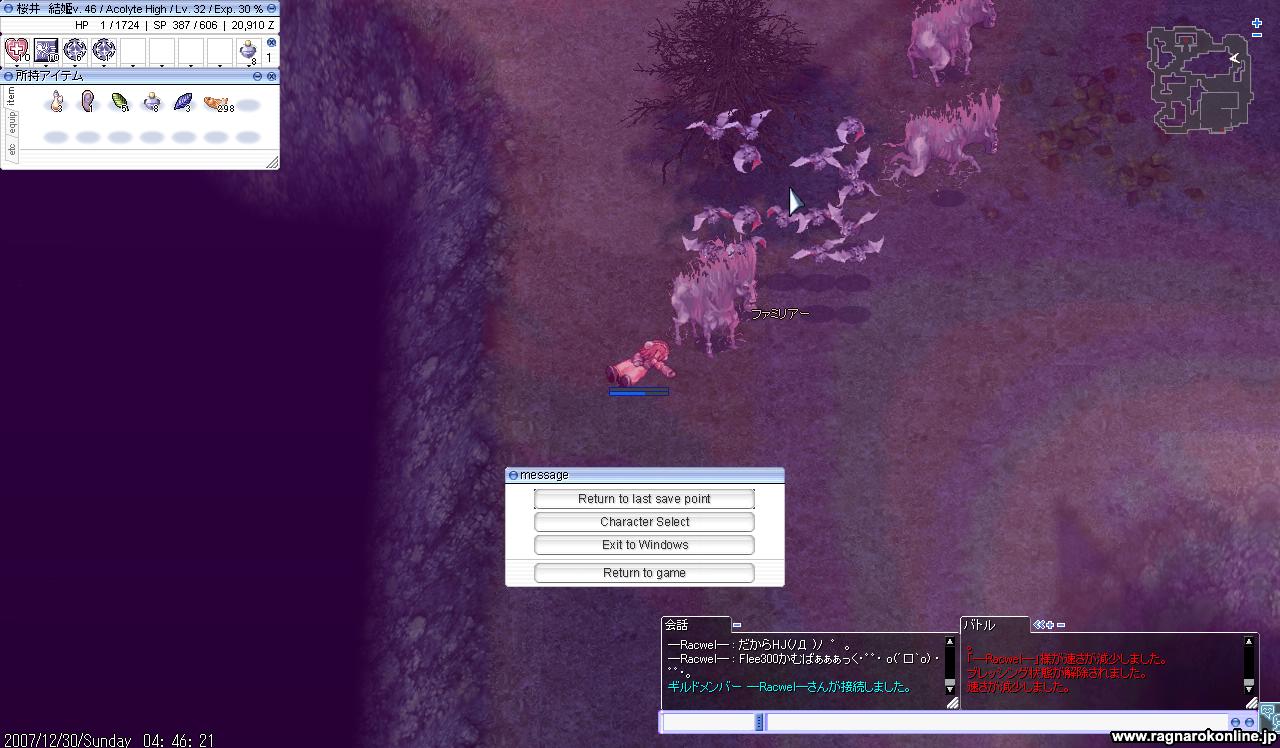Click the second round button in chat bar
Viewport: 1280px width, 748px height.
1249,722
